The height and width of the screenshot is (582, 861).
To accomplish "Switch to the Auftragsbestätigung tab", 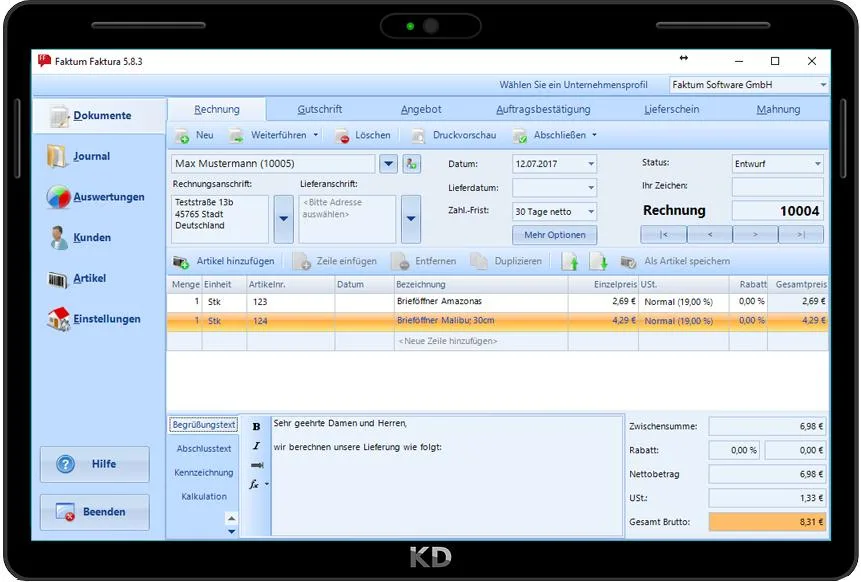I will tap(543, 110).
